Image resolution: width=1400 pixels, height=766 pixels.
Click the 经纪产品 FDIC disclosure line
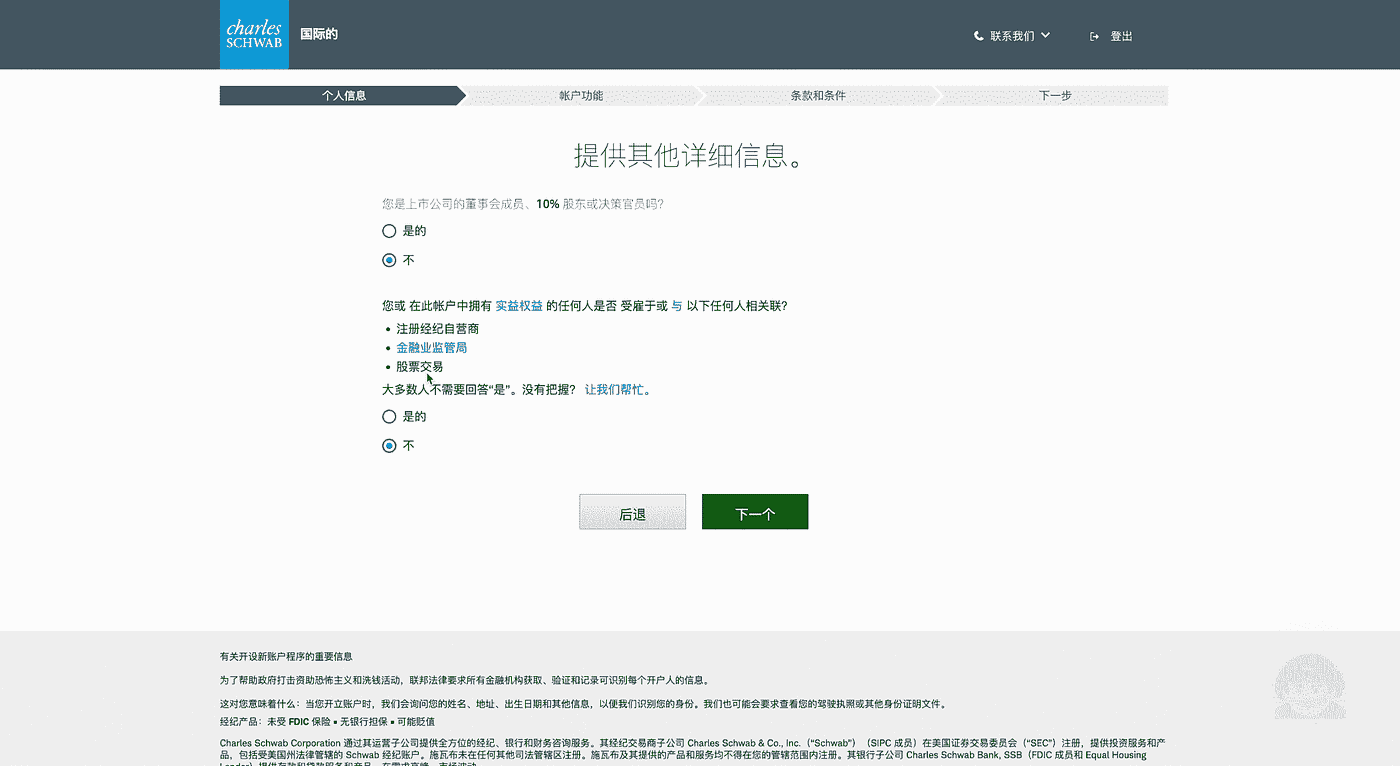click(x=327, y=721)
